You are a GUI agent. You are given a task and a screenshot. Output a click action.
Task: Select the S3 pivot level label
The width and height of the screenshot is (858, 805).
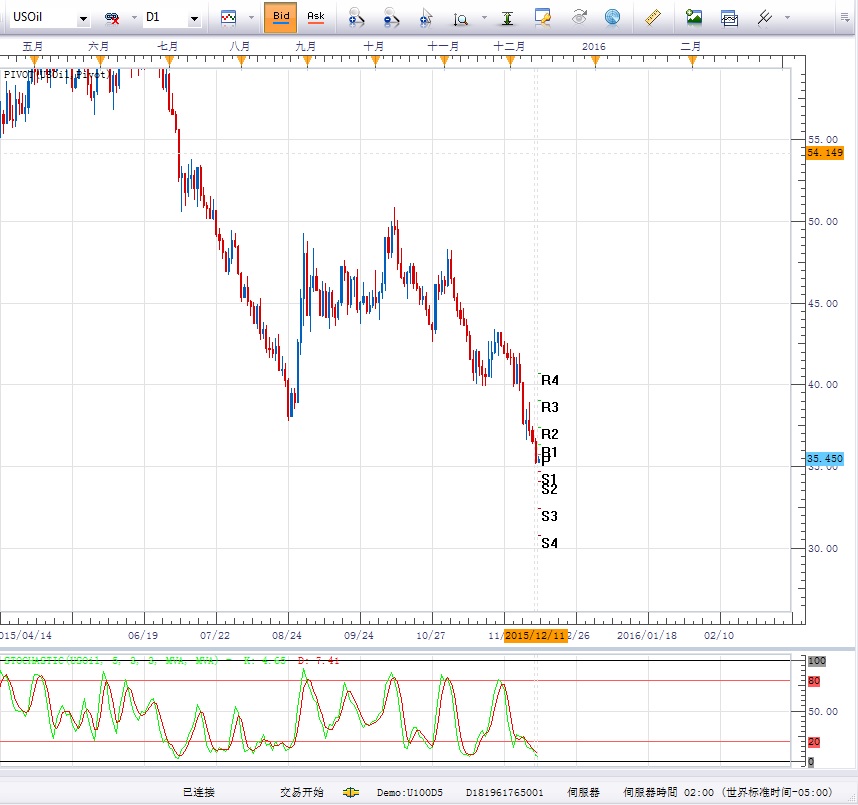tap(549, 516)
